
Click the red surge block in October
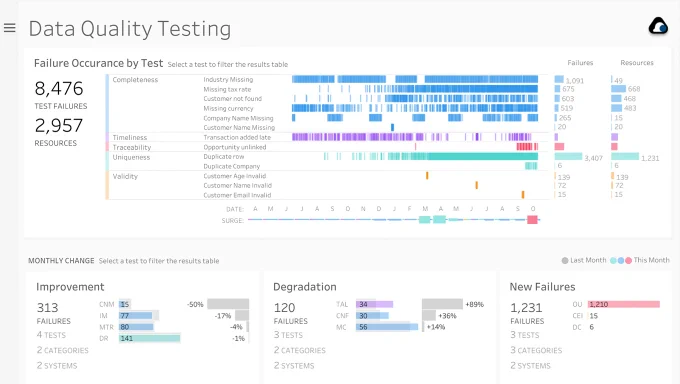coord(532,220)
